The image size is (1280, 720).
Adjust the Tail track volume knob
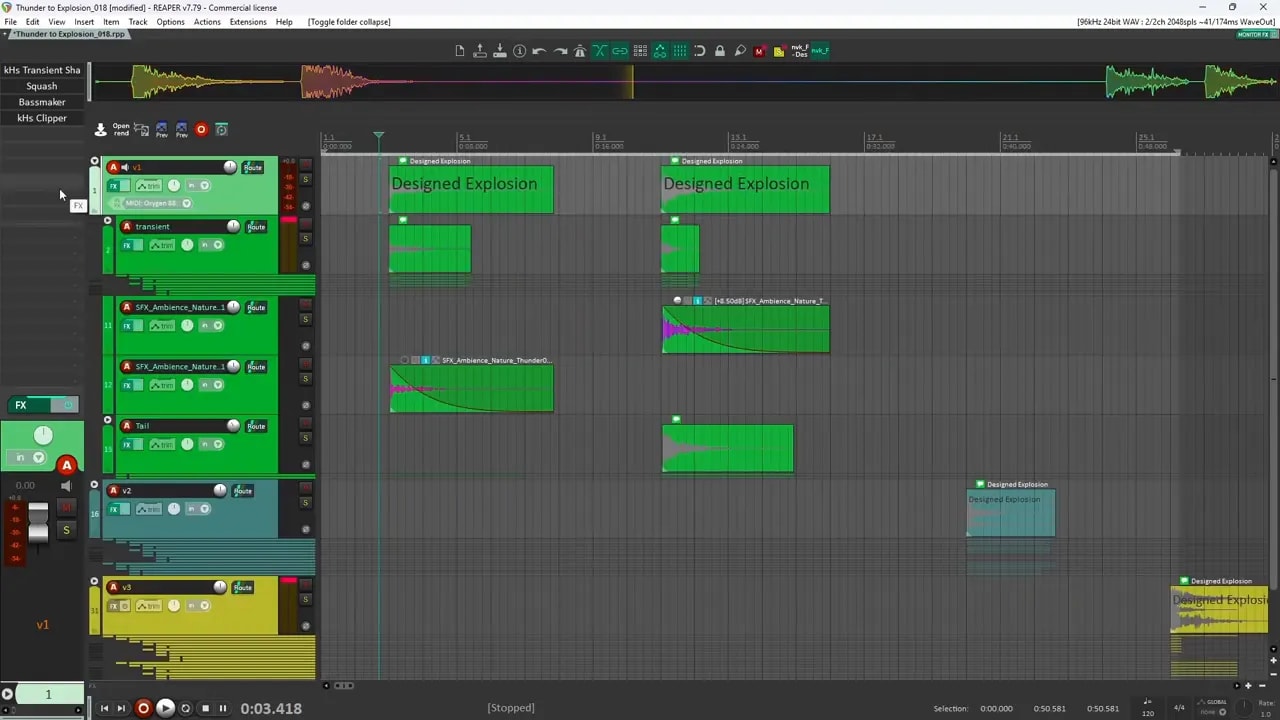click(233, 426)
